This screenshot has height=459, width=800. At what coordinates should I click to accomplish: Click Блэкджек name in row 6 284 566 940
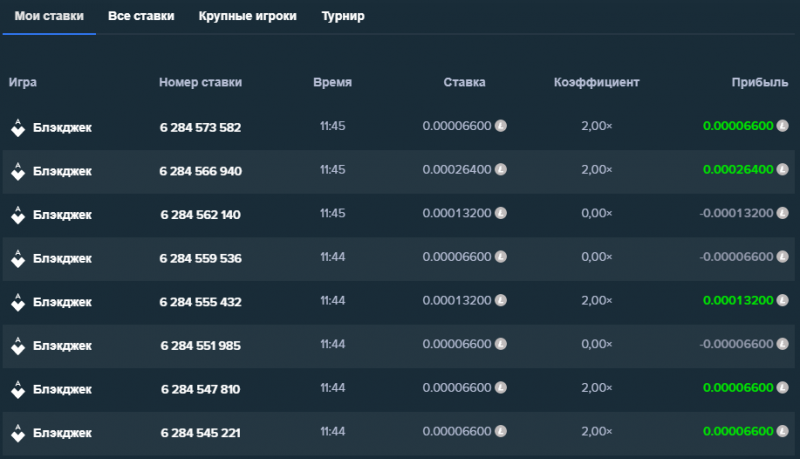[62, 171]
